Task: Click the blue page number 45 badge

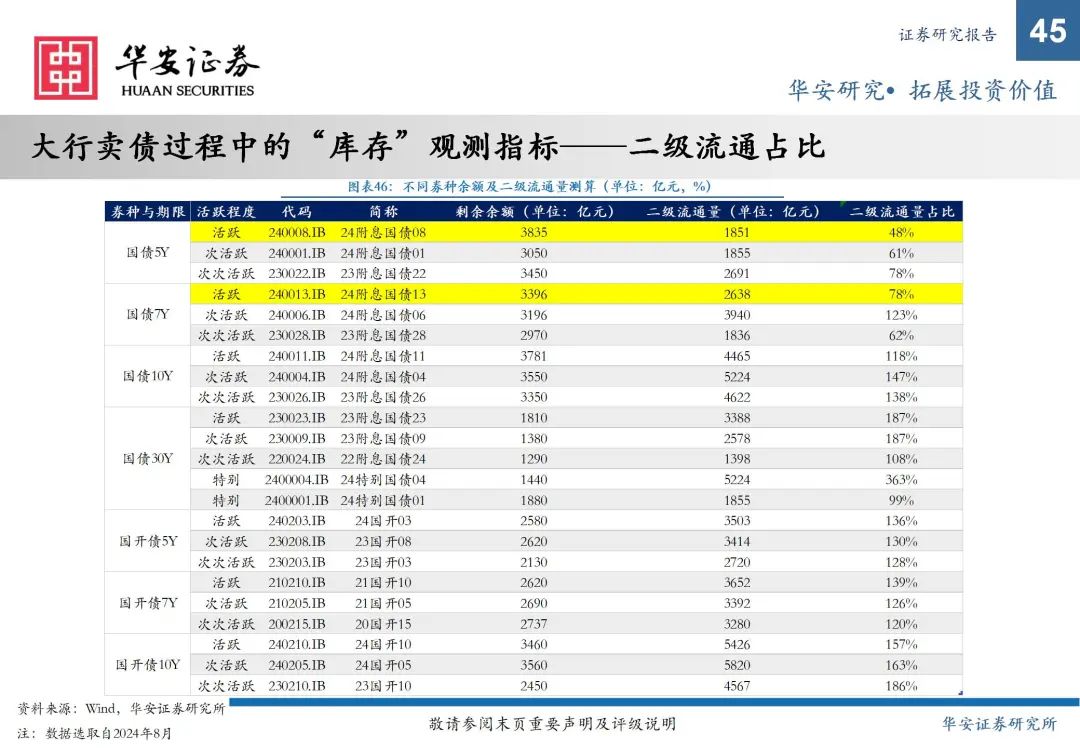Action: point(1048,30)
